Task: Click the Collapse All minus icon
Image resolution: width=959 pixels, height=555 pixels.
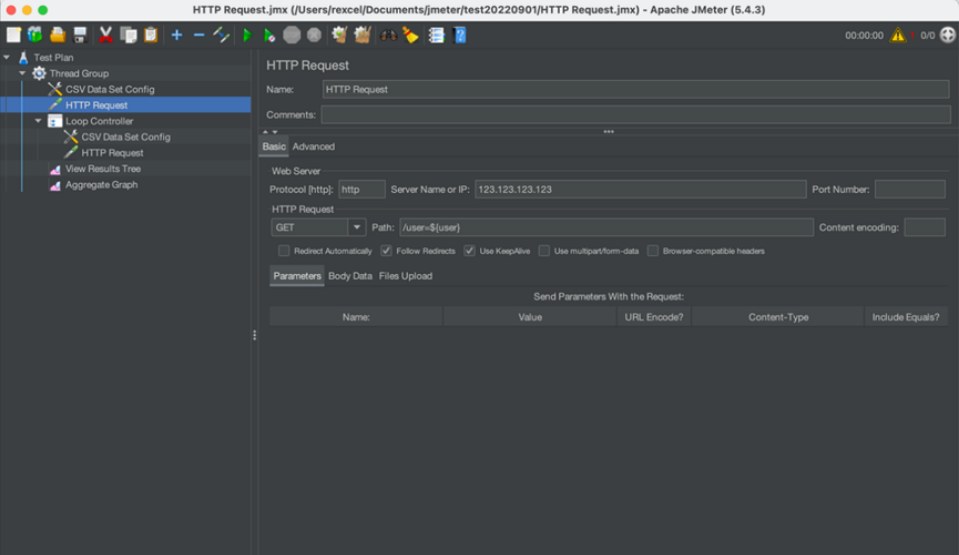Action: click(x=199, y=35)
